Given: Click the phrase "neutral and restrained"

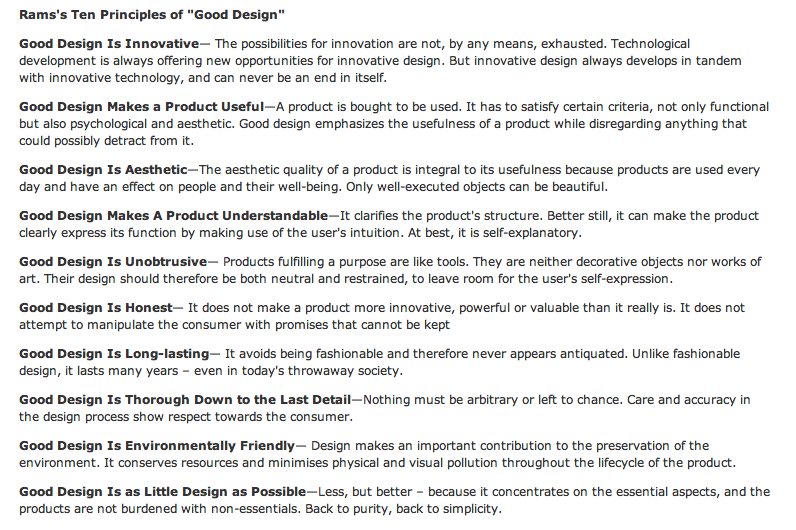Looking at the screenshot, I should point(338,279).
